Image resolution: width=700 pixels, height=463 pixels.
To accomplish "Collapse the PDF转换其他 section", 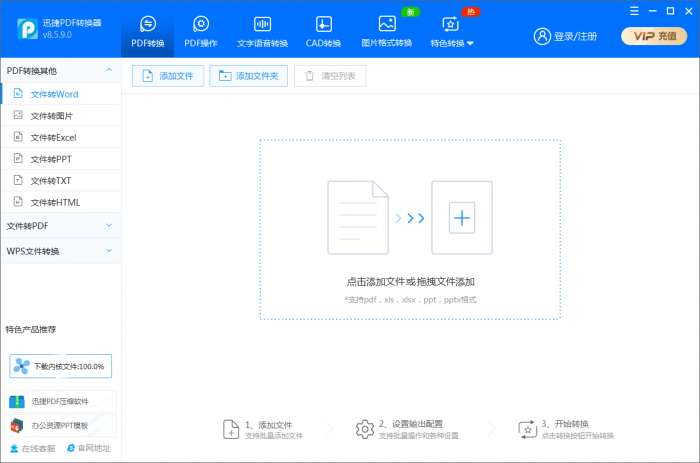I will click(108, 72).
